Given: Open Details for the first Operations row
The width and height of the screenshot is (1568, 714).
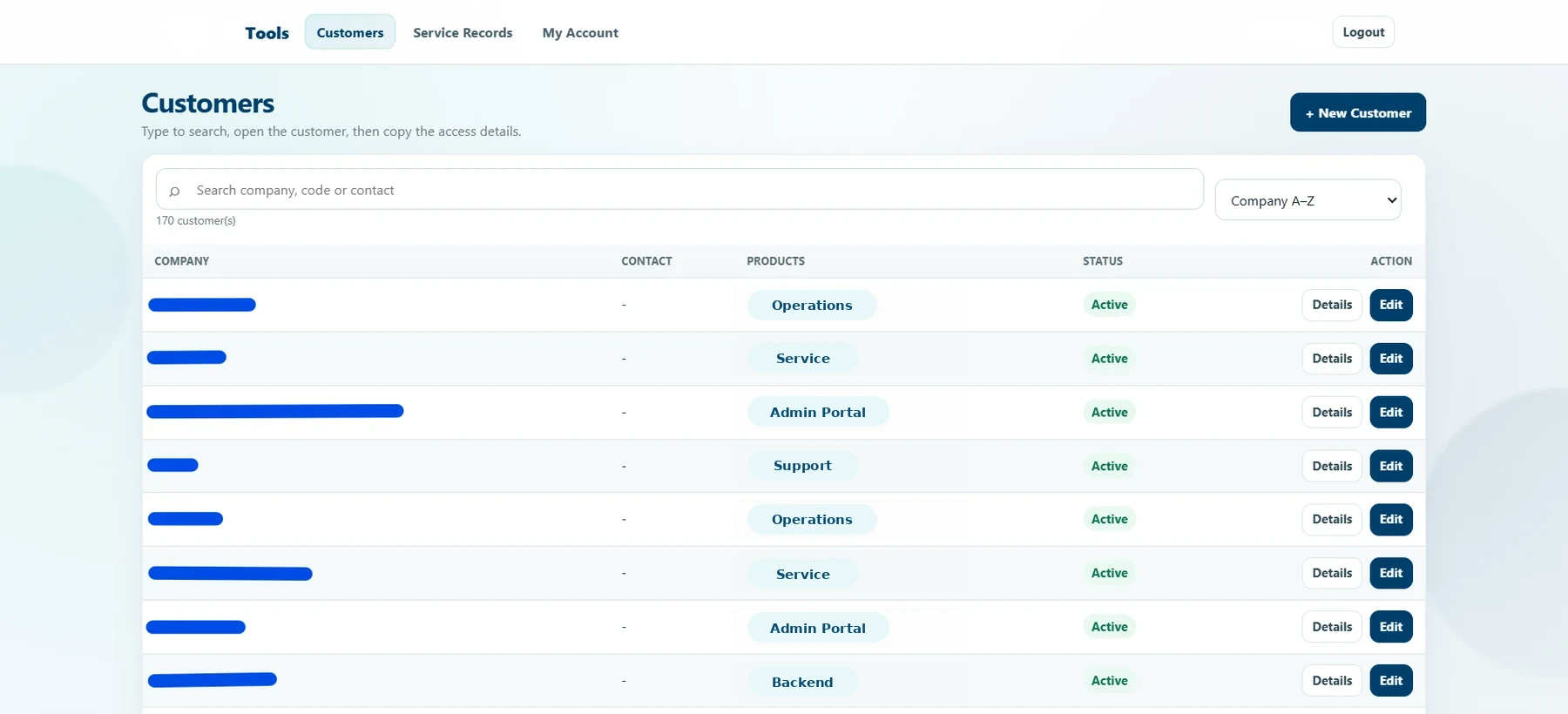Looking at the screenshot, I should pyautogui.click(x=1332, y=305).
